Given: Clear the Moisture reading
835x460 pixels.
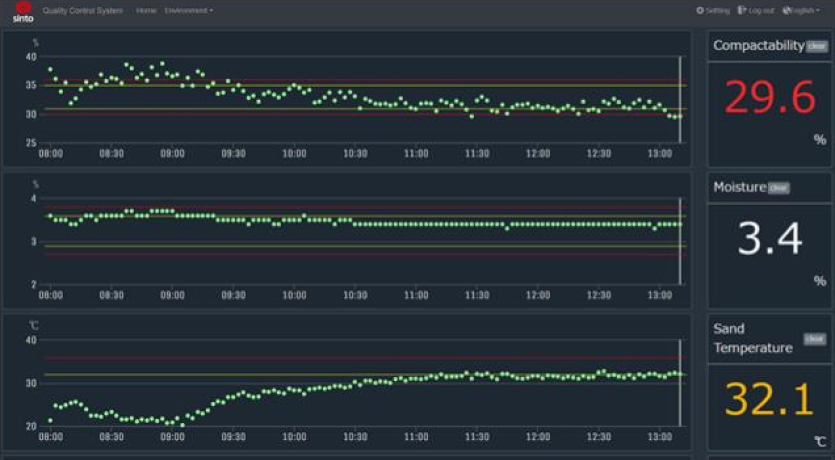Looking at the screenshot, I should coord(778,188).
